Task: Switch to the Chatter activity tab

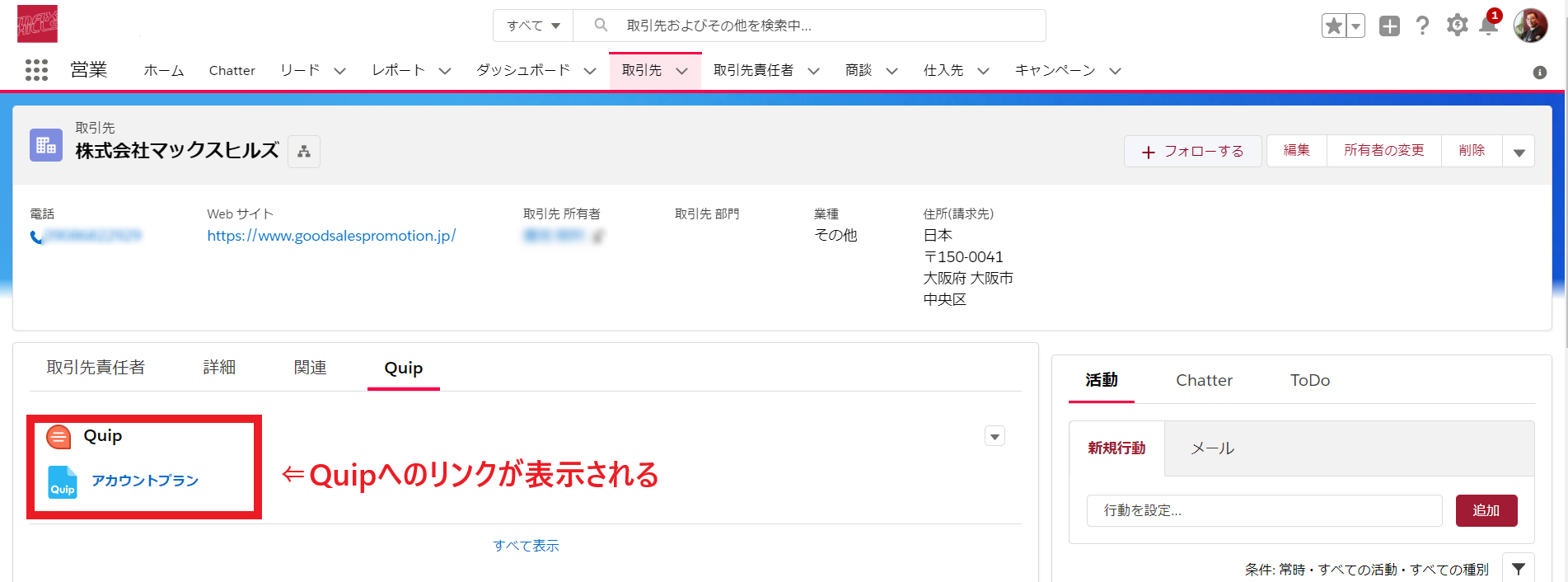Action: (x=1204, y=380)
